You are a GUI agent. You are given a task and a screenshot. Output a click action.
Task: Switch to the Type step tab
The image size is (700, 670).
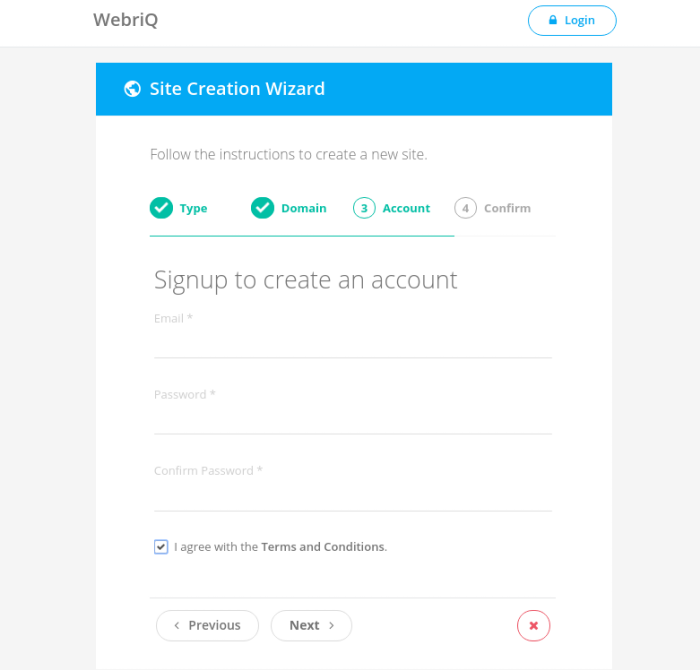coord(193,209)
